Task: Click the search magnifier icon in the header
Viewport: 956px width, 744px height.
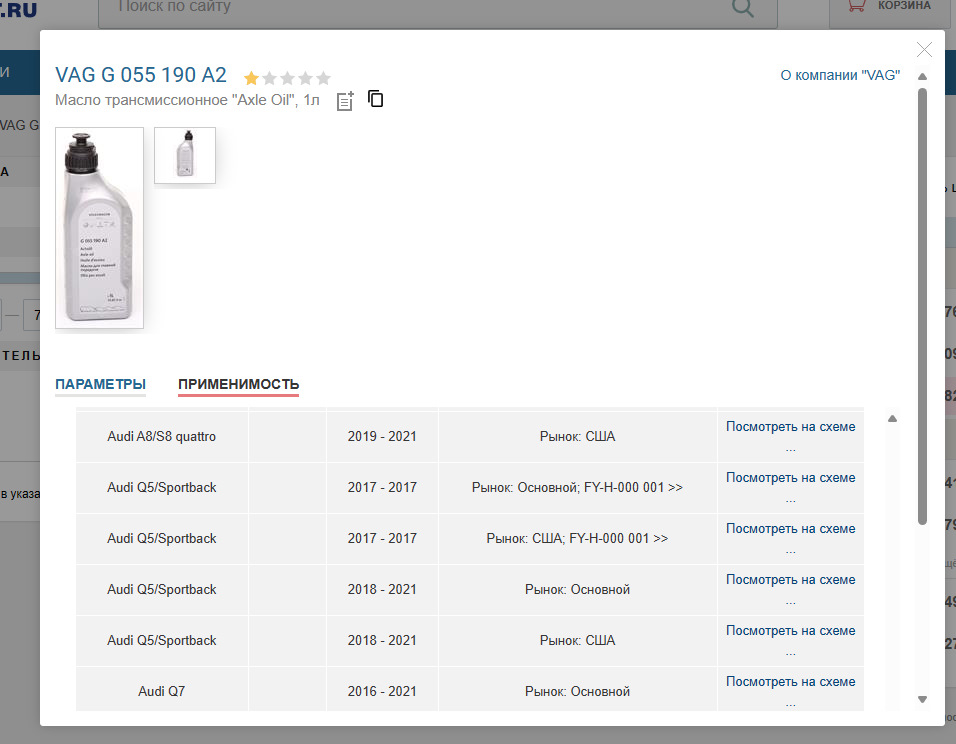Action: click(x=742, y=7)
